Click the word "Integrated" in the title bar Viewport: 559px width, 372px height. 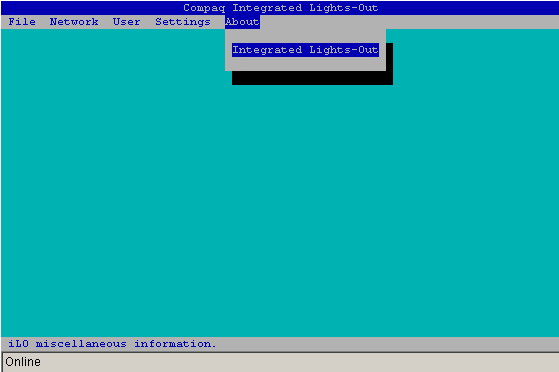[x=267, y=8]
